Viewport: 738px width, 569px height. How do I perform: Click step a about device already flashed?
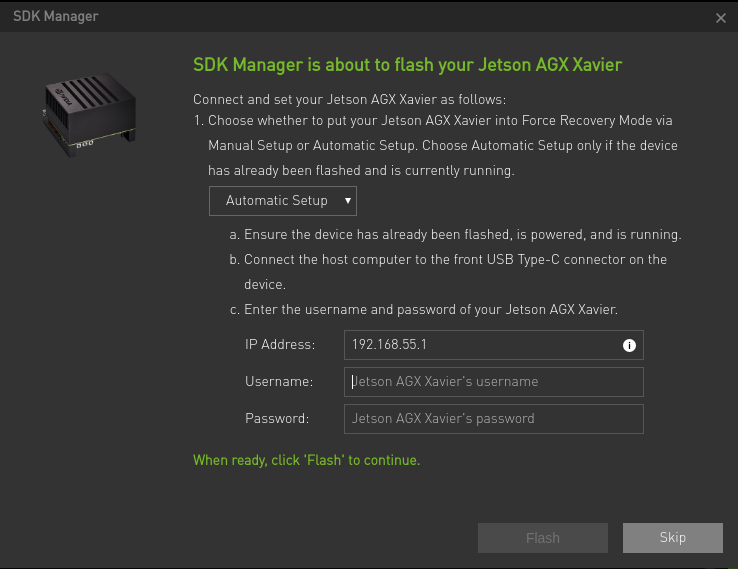455,236
